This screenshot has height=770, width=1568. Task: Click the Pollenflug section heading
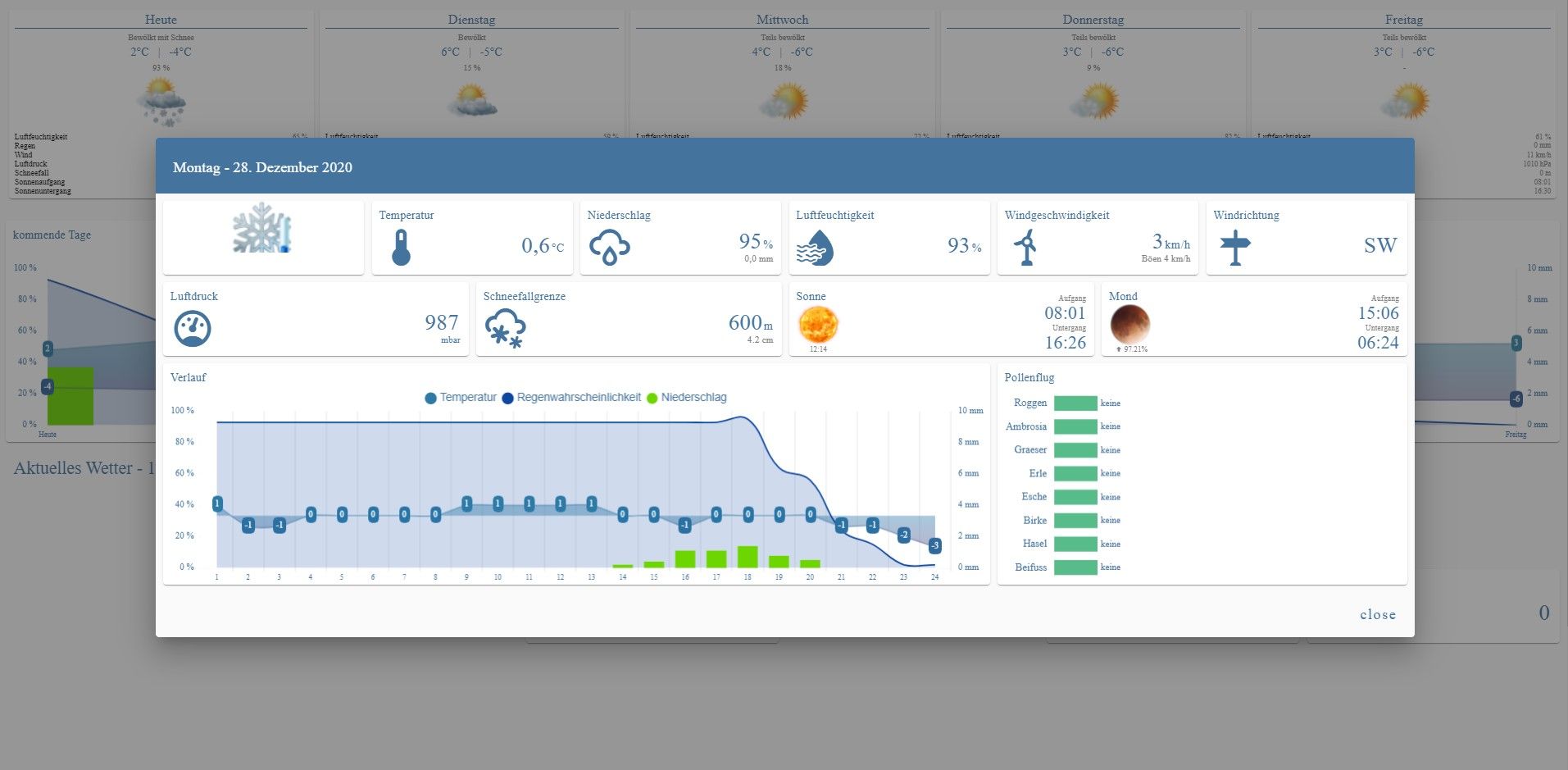coord(1029,378)
